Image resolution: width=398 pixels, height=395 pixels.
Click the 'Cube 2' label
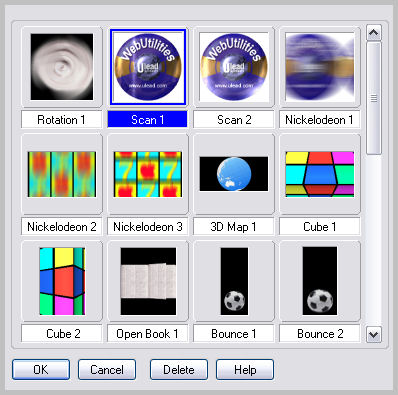[x=62, y=333]
